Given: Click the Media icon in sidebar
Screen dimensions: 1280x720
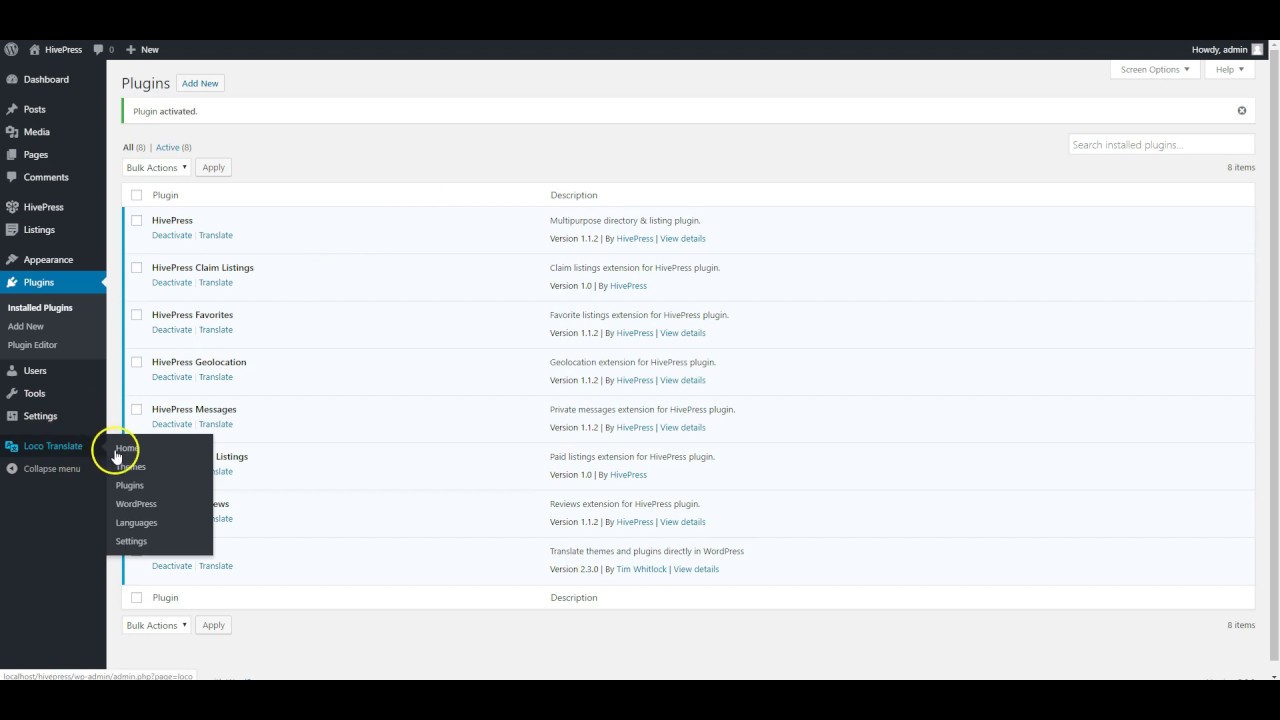Looking at the screenshot, I should tap(12, 132).
